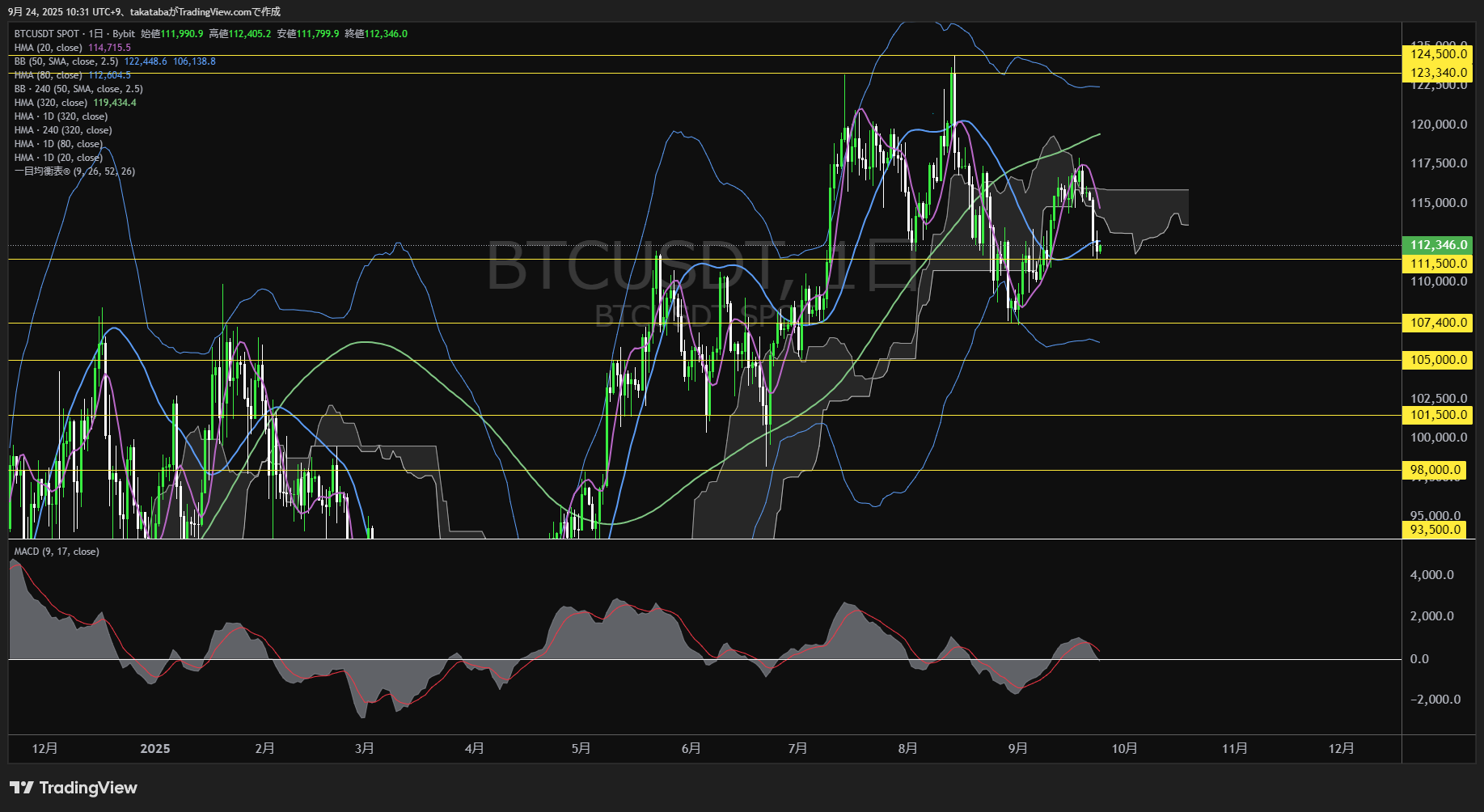Select the 110,000.0 price axis value
The image size is (1484, 812).
click(1439, 281)
